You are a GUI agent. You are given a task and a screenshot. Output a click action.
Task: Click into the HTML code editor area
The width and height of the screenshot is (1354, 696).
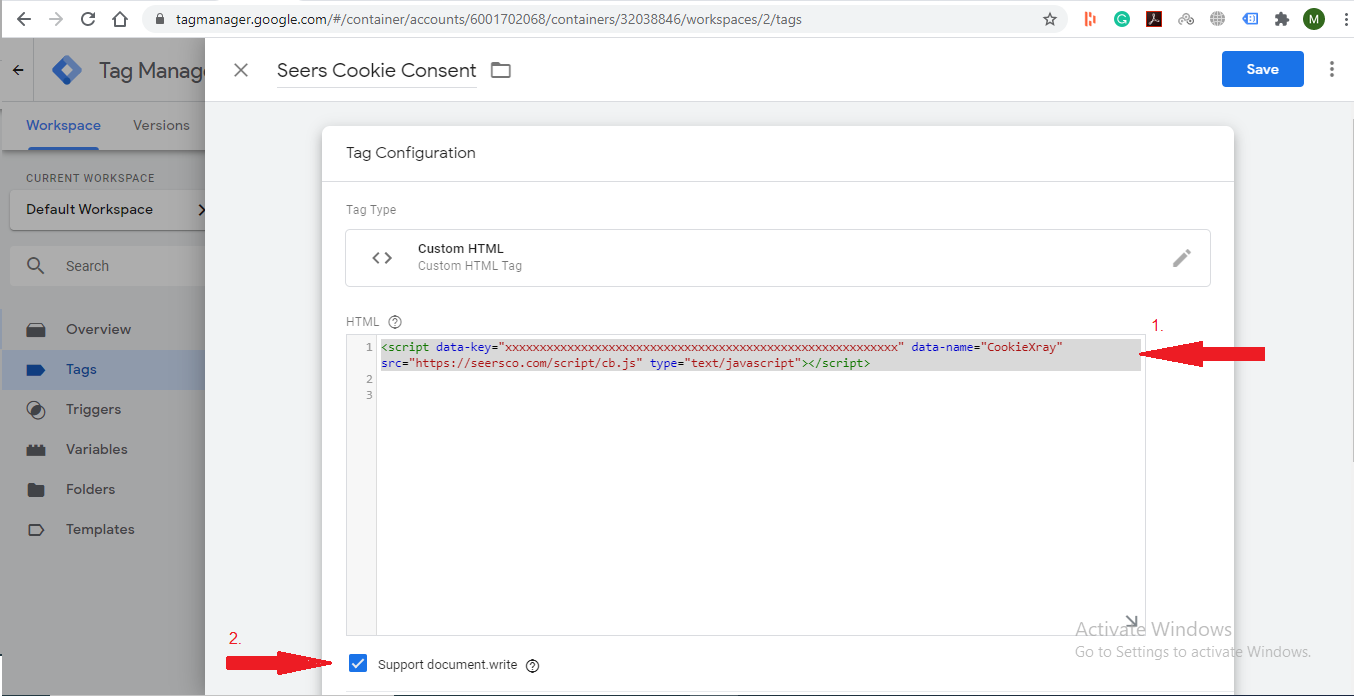click(760, 485)
